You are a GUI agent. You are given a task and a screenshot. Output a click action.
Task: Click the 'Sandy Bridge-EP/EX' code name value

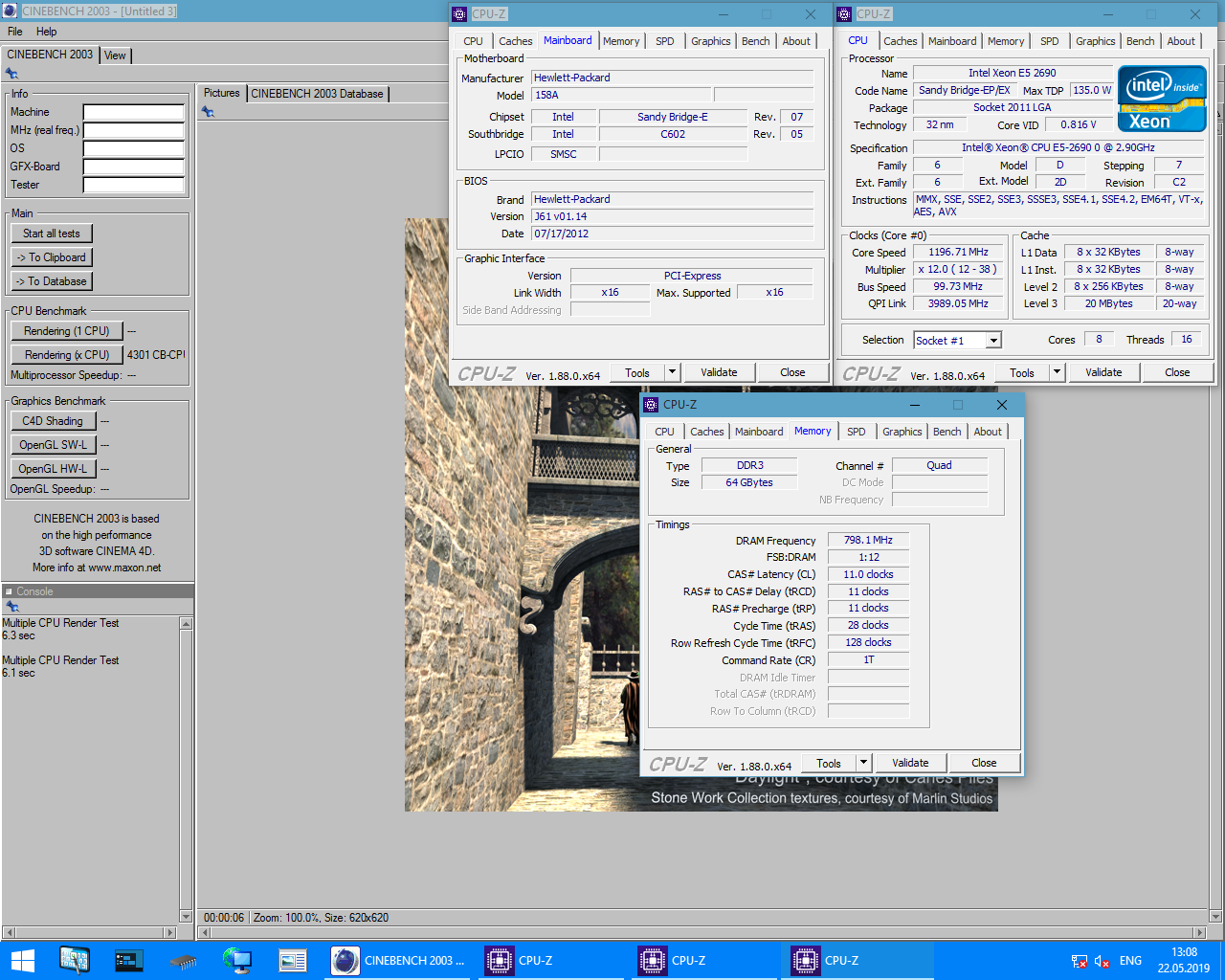tap(964, 91)
